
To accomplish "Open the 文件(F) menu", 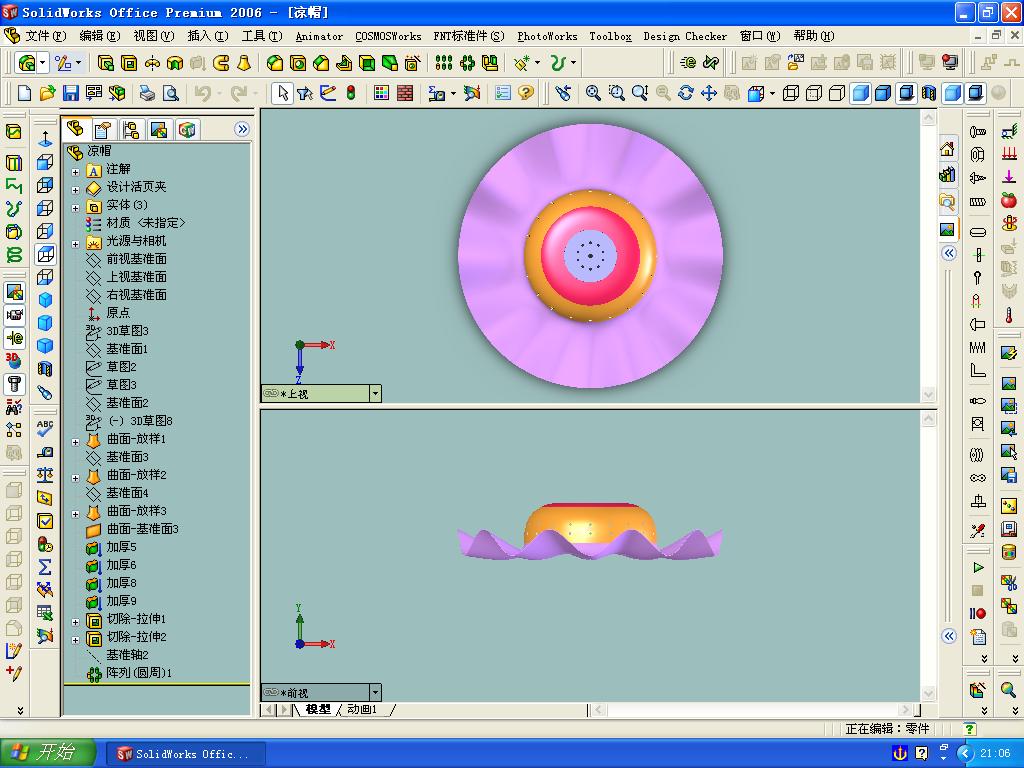I will [45, 36].
